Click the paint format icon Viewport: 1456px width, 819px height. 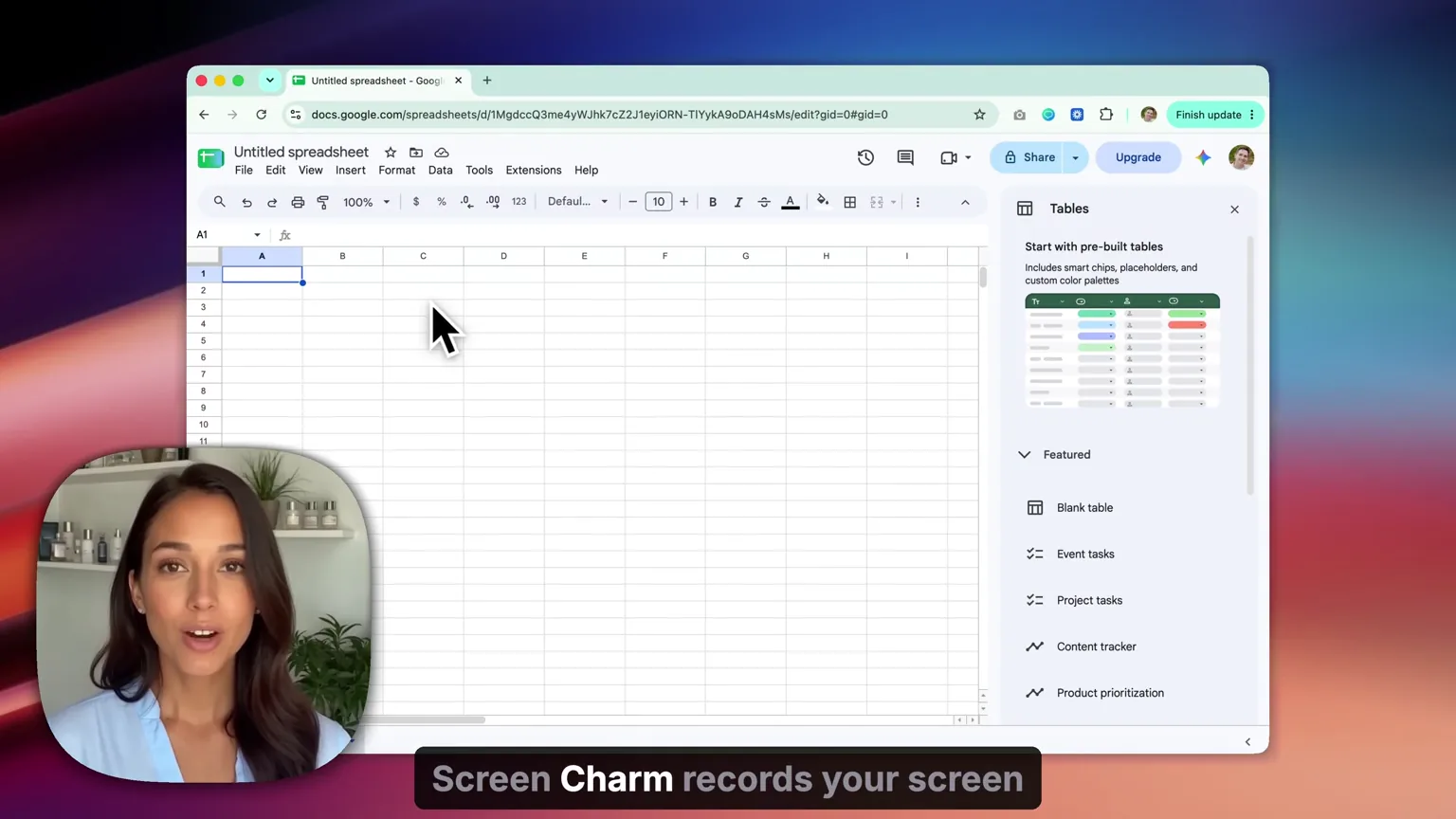point(323,202)
